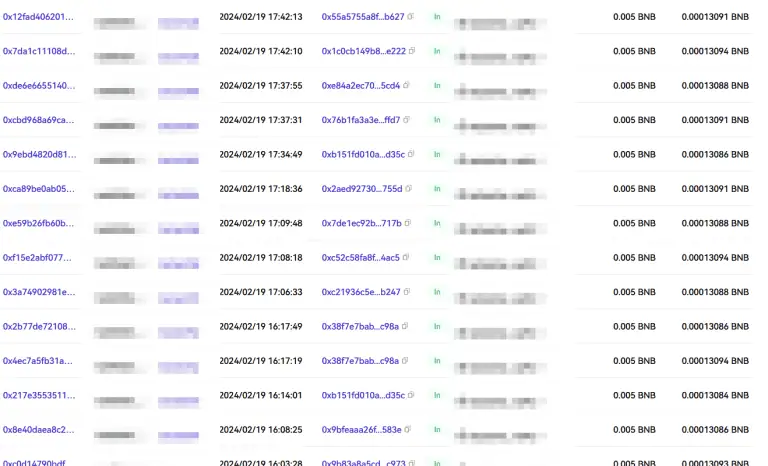This screenshot has width=768, height=466.
Task: Copy address 0x7de1ec92b...717b
Action: pyautogui.click(x=408, y=223)
